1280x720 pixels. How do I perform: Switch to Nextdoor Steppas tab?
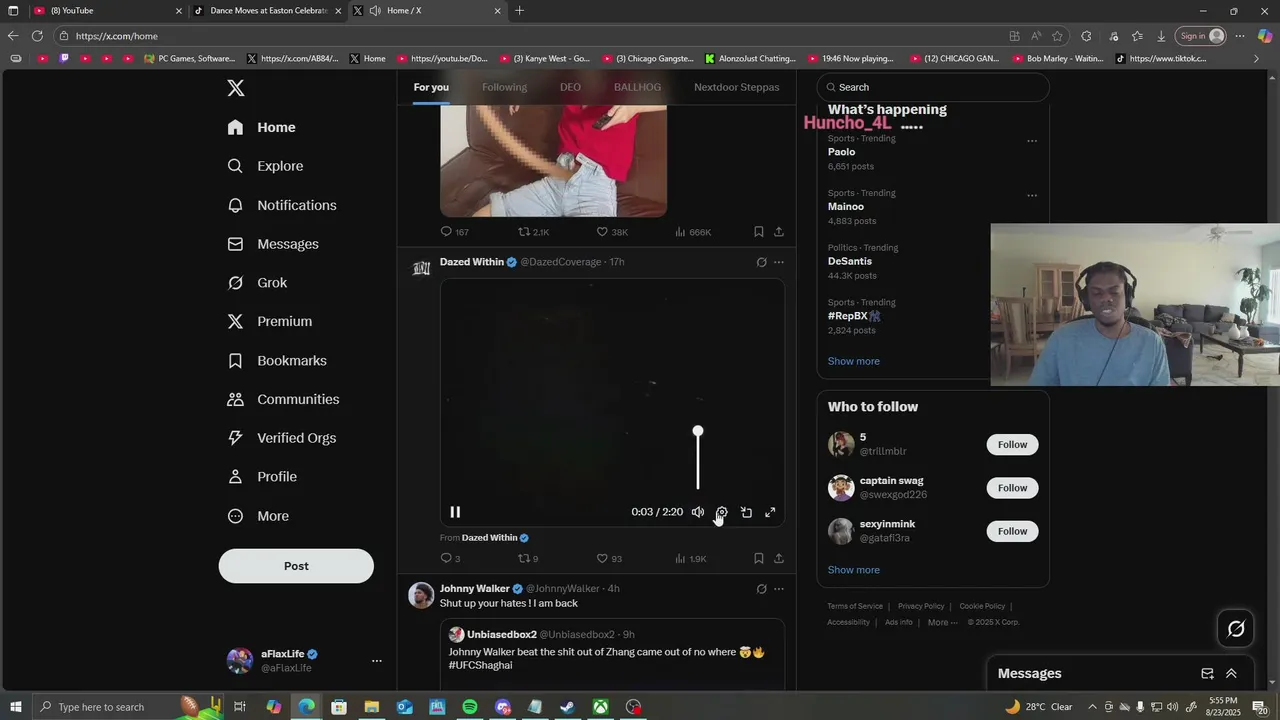(737, 87)
